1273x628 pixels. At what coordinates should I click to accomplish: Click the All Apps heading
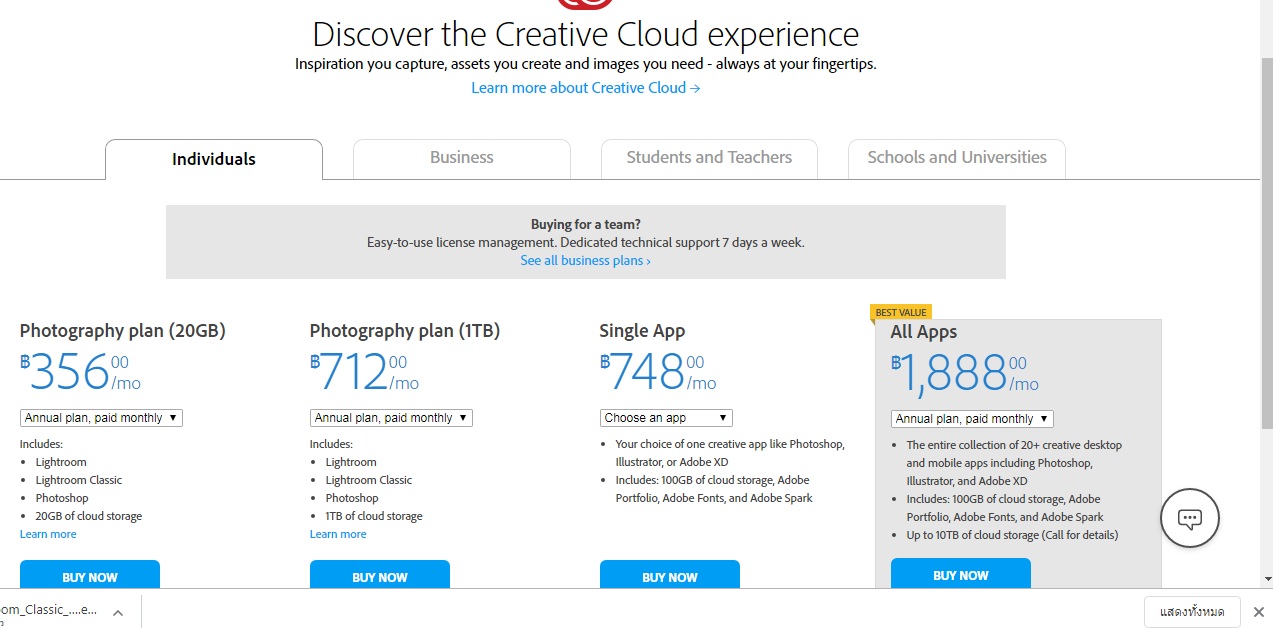(x=924, y=332)
